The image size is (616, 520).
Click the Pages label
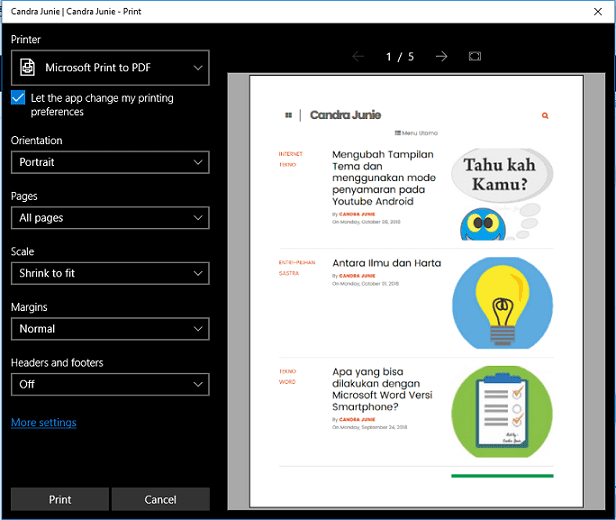tap(24, 196)
